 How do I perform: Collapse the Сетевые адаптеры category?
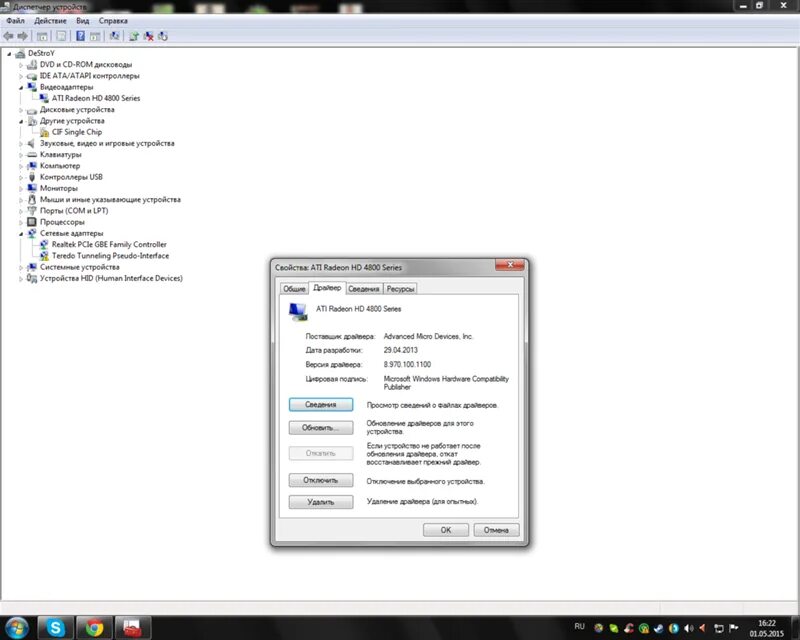click(x=21, y=233)
